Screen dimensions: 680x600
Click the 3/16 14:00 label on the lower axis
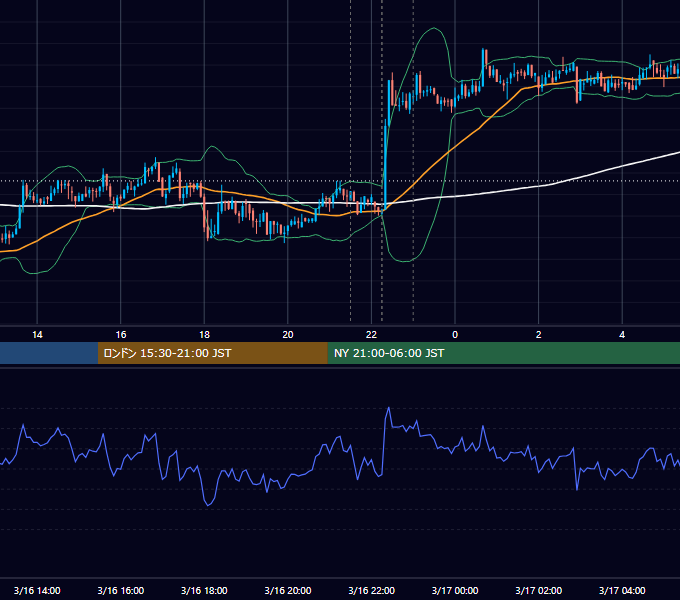click(x=37, y=590)
